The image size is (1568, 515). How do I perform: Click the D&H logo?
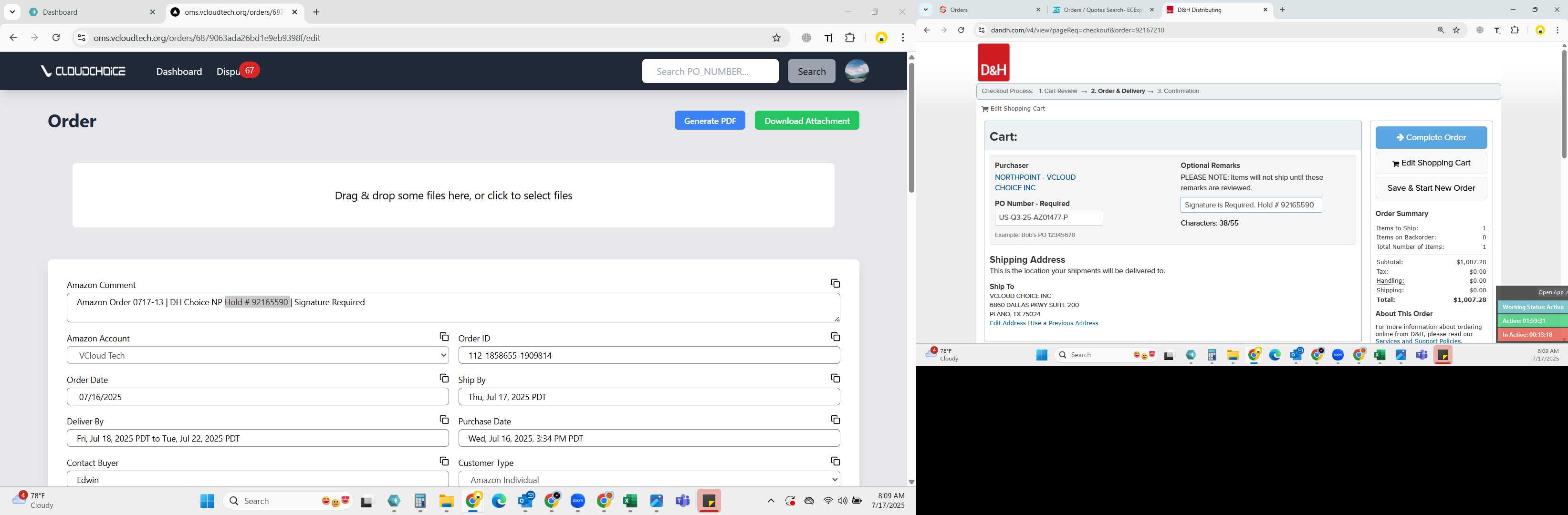coord(993,62)
